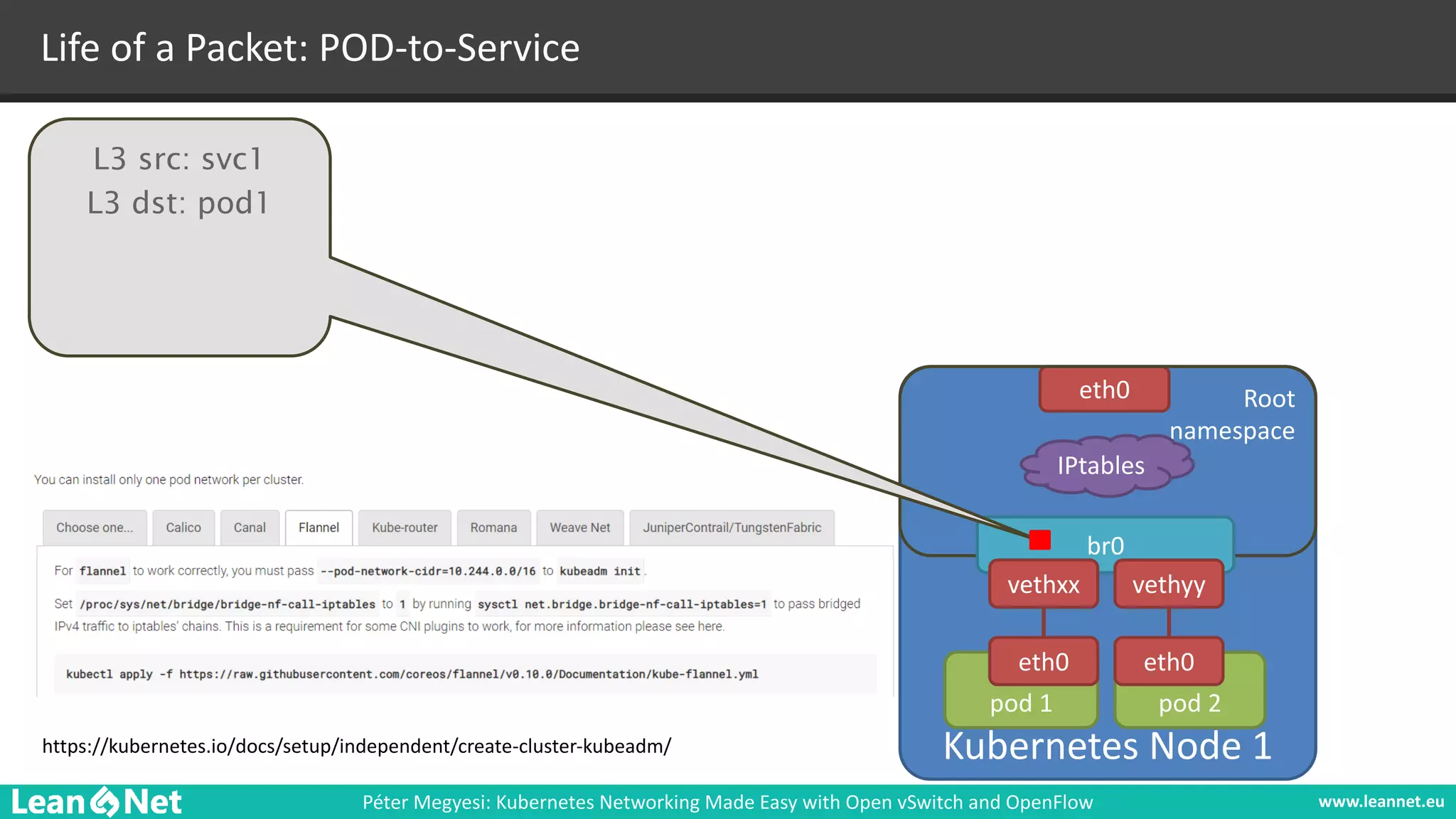Viewport: 1456px width, 819px height.
Task: Click the 'L3 src: svc1' callout text
Action: coord(178,159)
